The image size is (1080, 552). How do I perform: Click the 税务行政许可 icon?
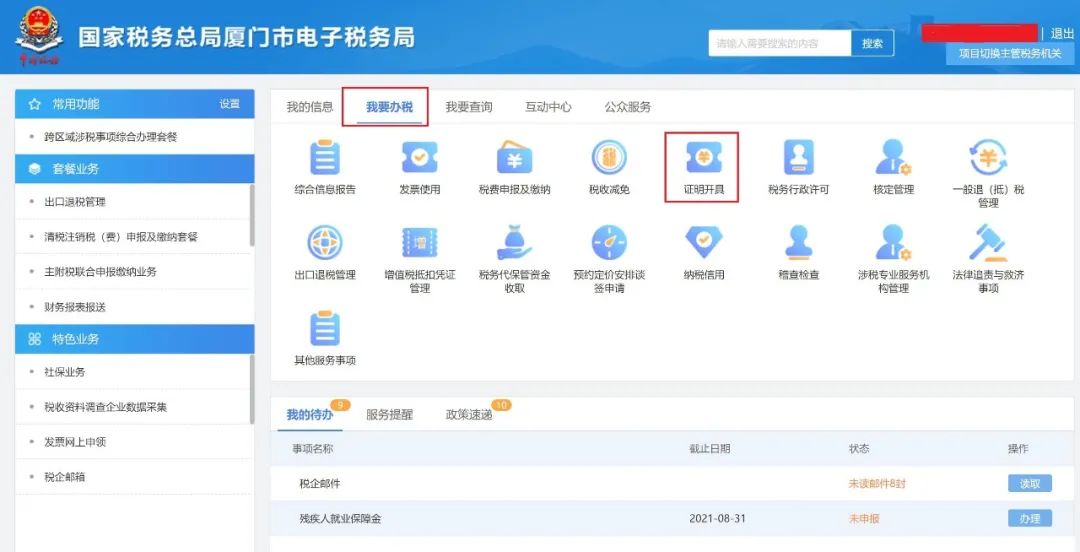click(798, 159)
